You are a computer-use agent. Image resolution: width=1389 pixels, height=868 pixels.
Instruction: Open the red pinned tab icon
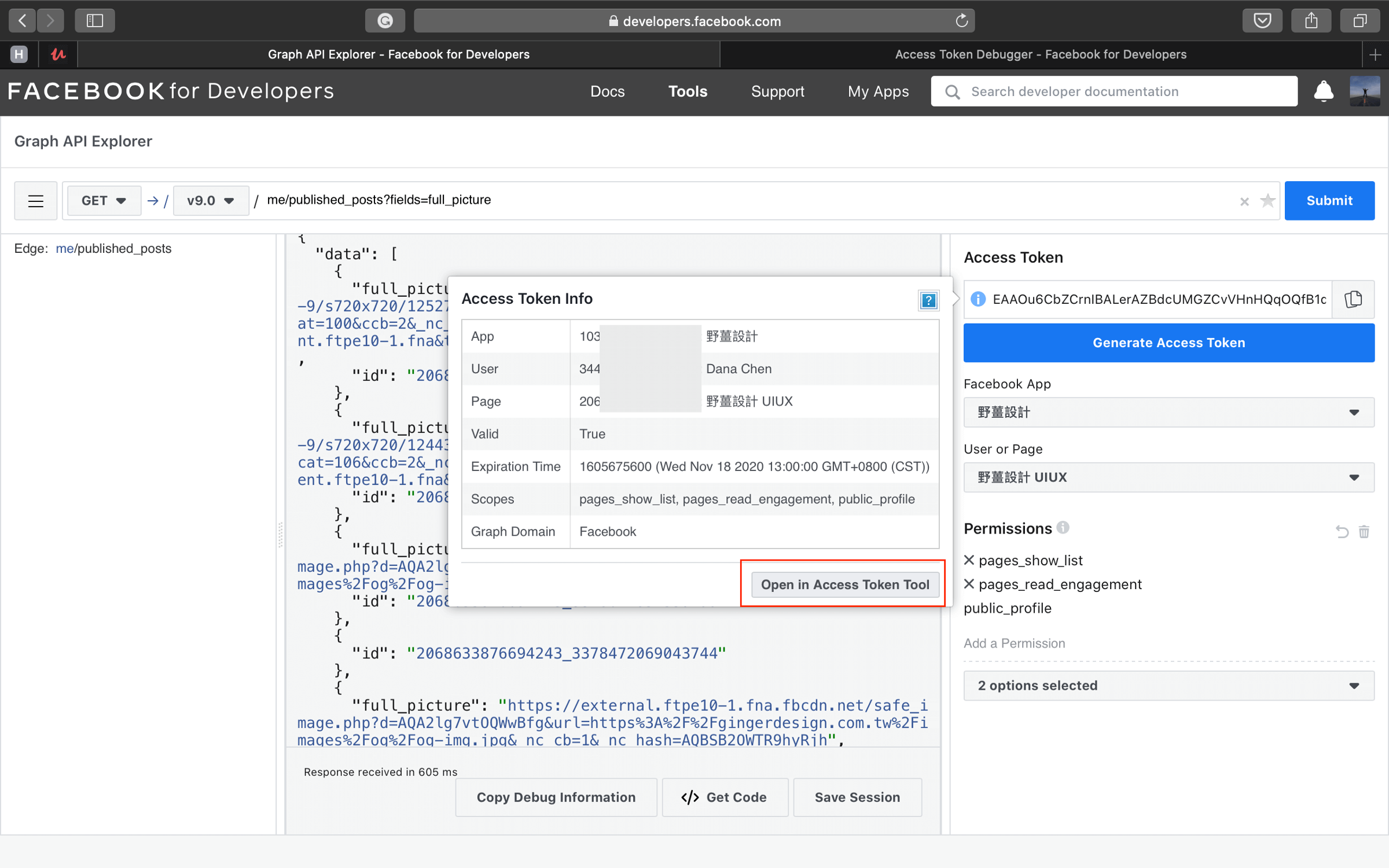tap(58, 54)
